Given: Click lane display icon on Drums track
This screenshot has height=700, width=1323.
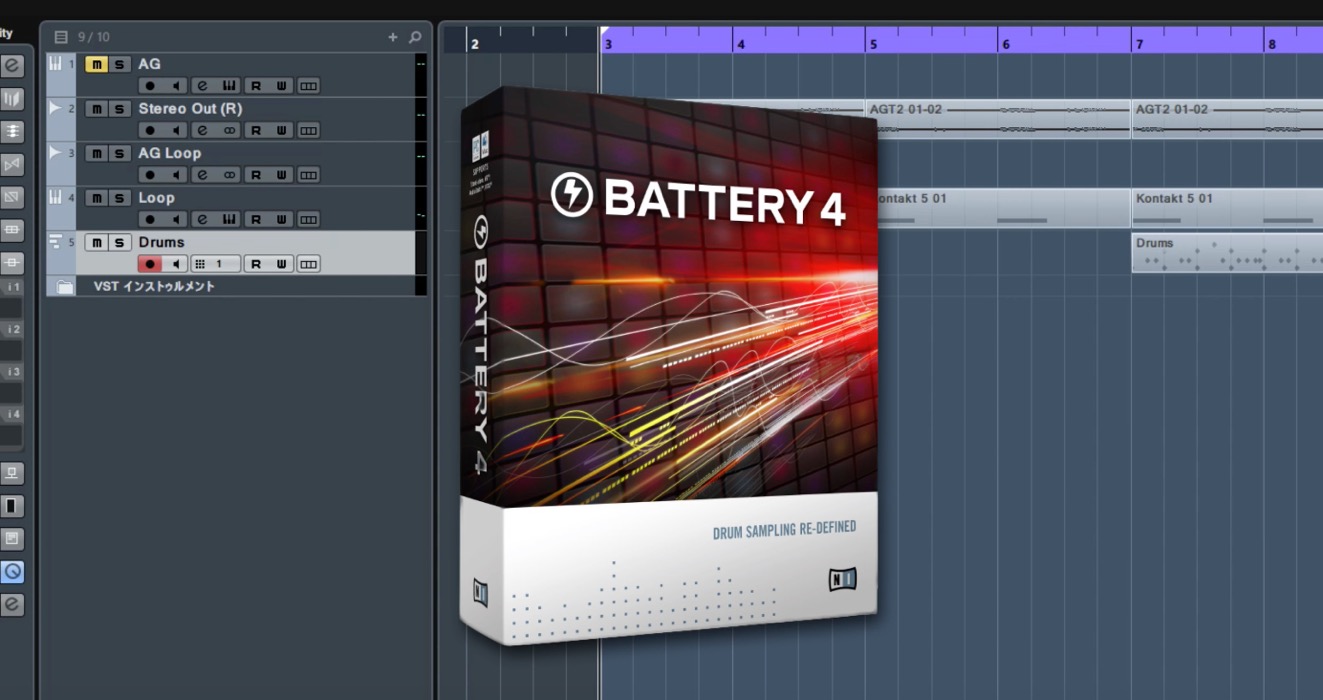Looking at the screenshot, I should coord(309,264).
